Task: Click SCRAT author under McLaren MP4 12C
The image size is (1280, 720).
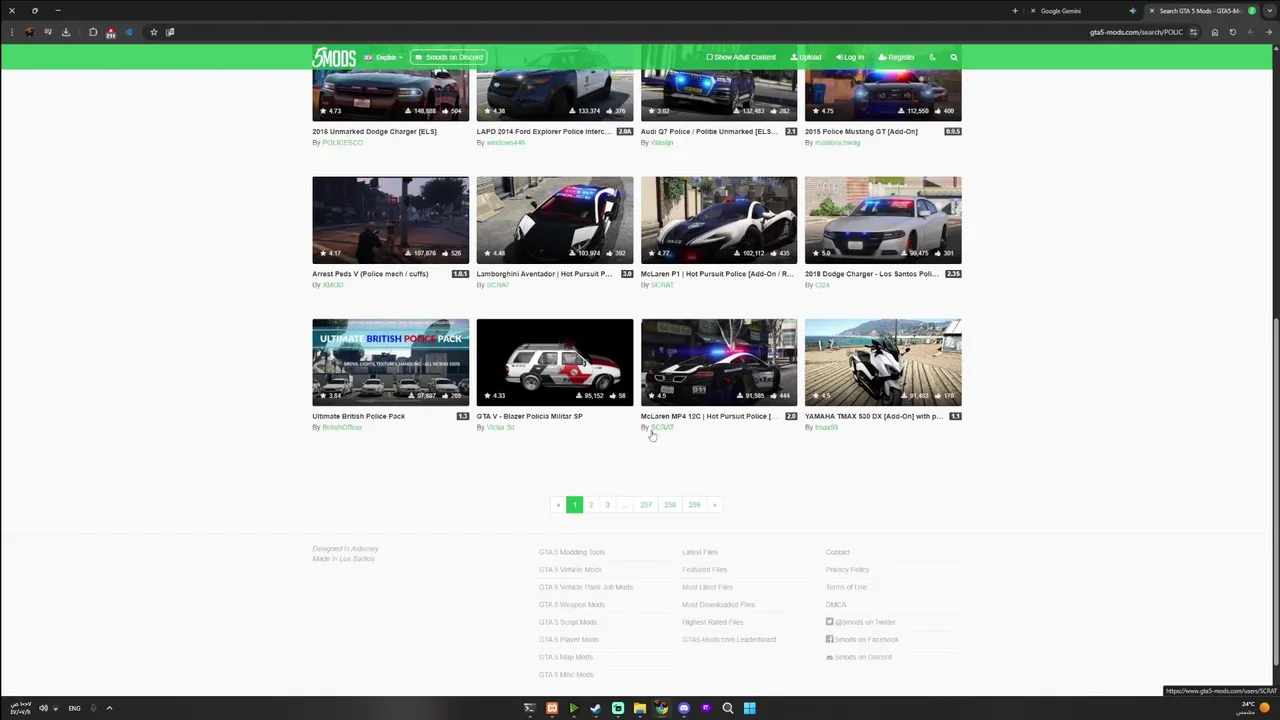Action: click(x=662, y=427)
